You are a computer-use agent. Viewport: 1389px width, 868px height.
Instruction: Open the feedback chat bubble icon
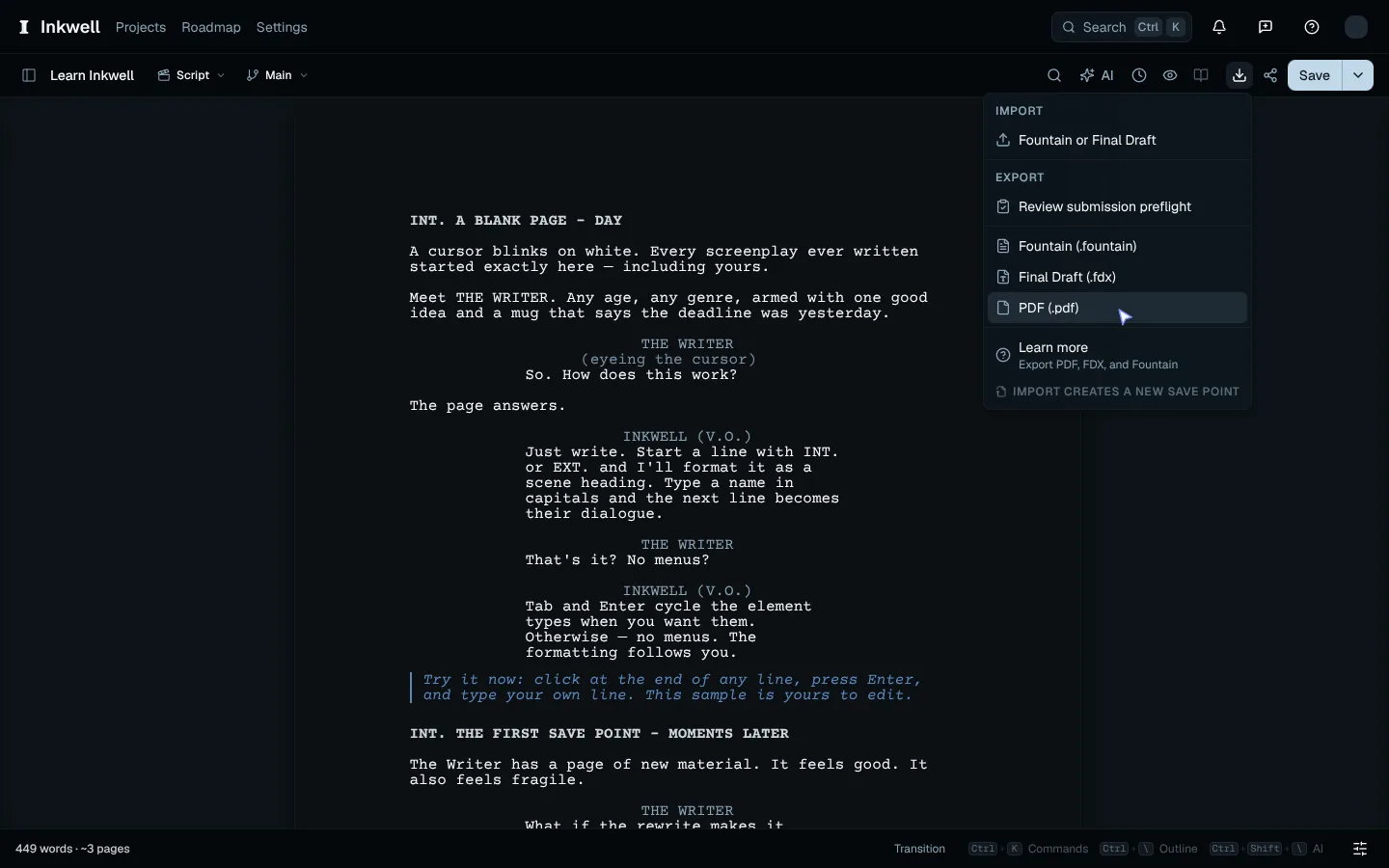tap(1266, 27)
